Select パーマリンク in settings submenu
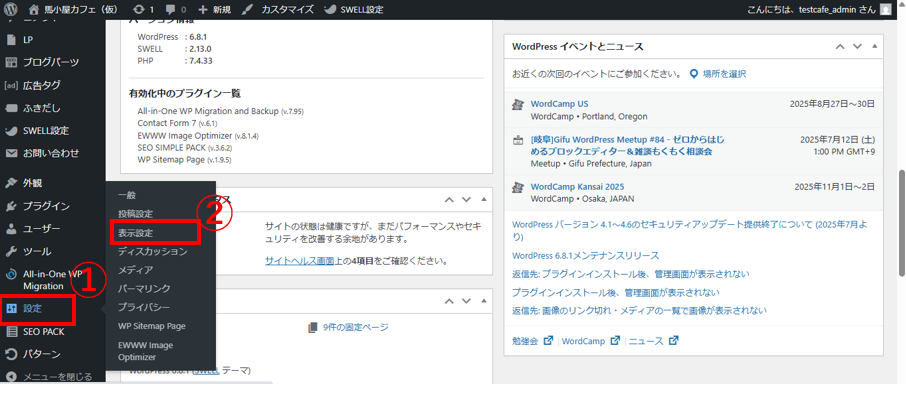This screenshot has height=400, width=906. [x=144, y=288]
